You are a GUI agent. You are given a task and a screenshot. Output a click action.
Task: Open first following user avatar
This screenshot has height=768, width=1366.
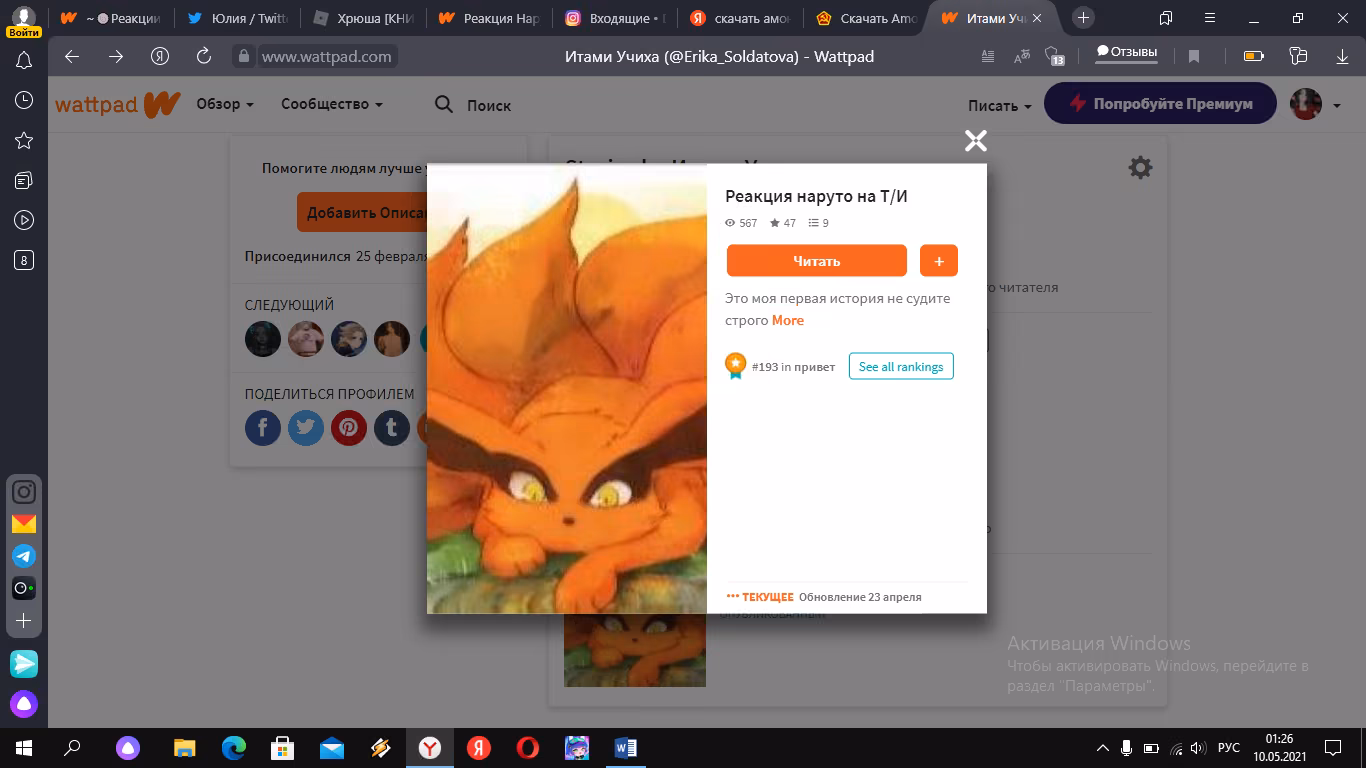pos(263,339)
